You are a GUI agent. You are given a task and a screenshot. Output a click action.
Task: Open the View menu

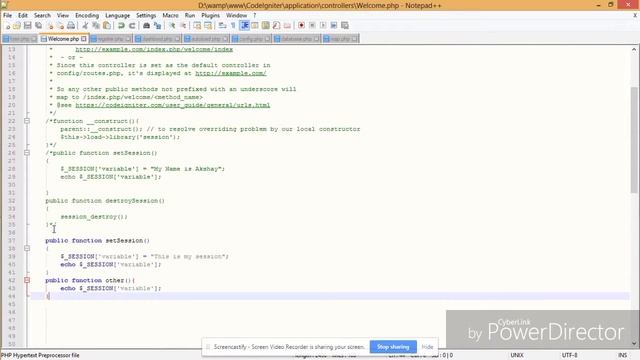[62, 15]
